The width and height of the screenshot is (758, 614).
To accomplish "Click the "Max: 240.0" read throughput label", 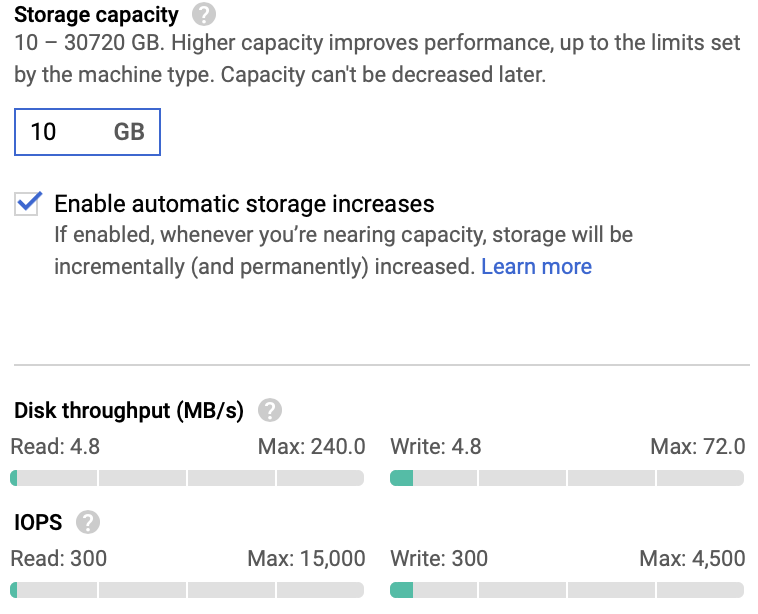I will 311,446.
